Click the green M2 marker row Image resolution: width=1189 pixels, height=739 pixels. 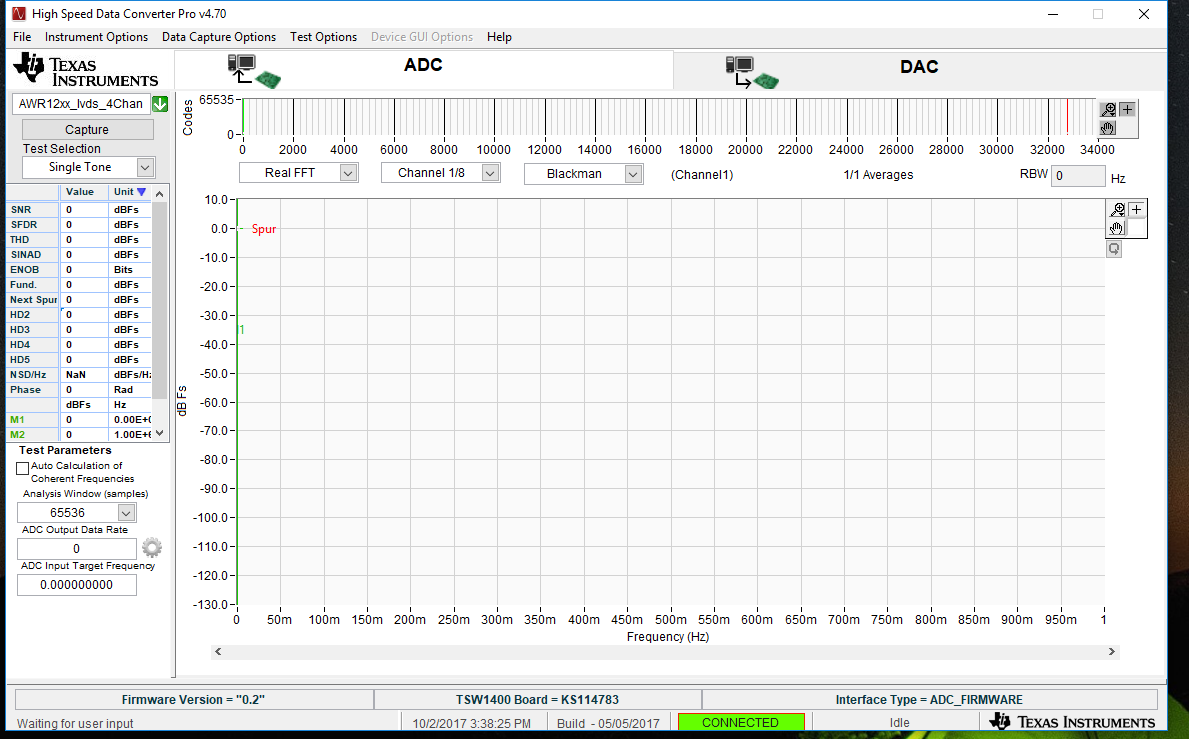(79, 435)
